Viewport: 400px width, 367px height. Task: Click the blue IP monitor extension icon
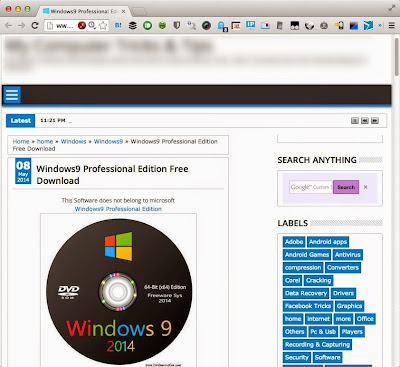[x=250, y=25]
